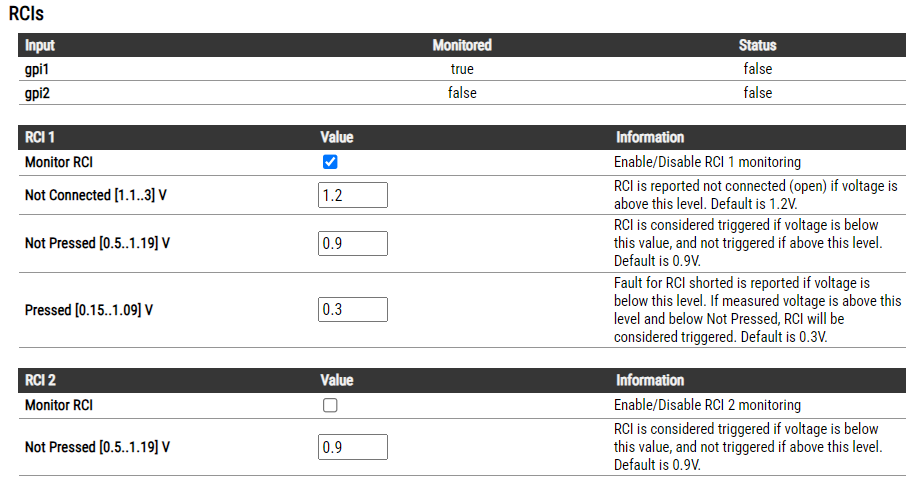Click the "Enable/Disable RCI 2 monitoring" description
The width and height of the screenshot is (913, 488).
[707, 405]
